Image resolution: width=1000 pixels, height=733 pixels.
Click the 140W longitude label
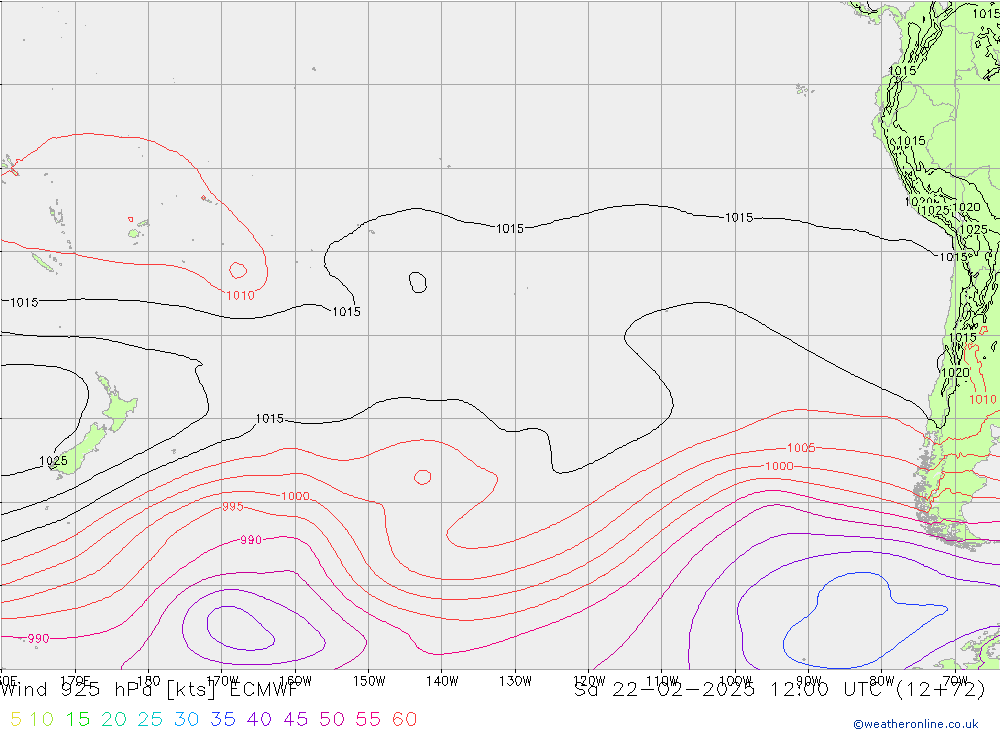point(442,681)
